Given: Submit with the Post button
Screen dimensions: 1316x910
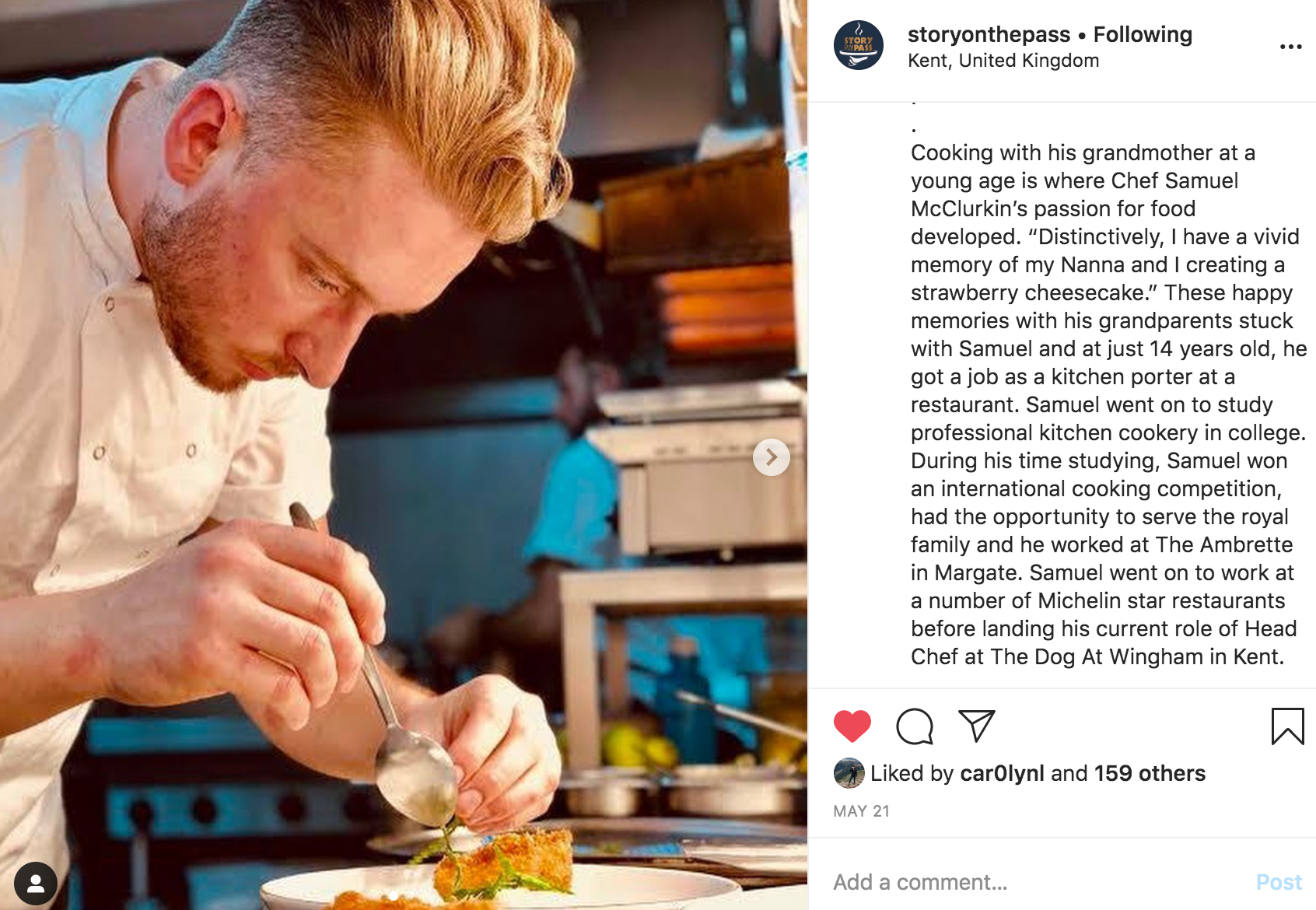Looking at the screenshot, I should (x=1279, y=882).
